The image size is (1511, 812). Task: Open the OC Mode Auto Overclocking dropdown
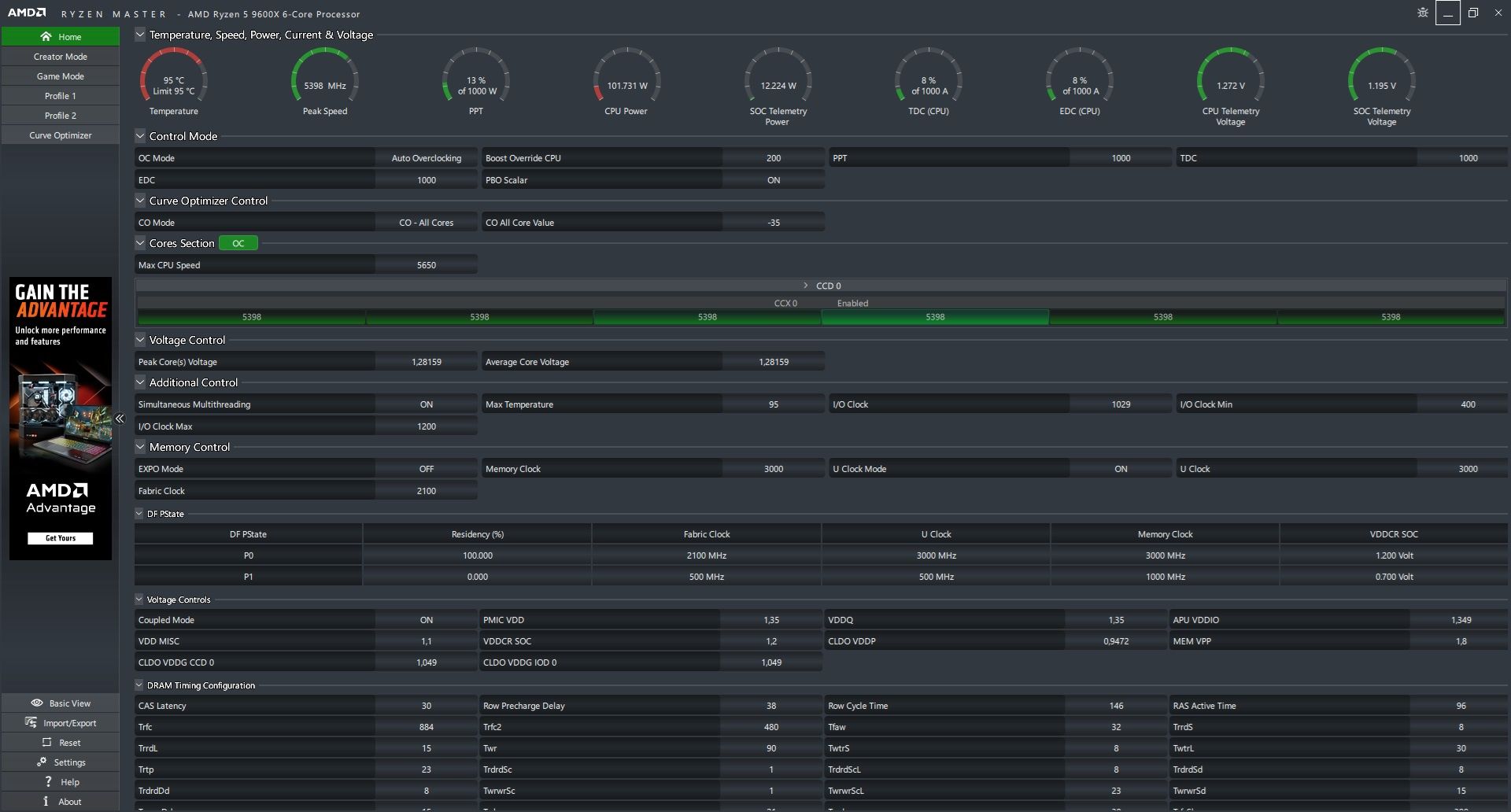tap(426, 158)
